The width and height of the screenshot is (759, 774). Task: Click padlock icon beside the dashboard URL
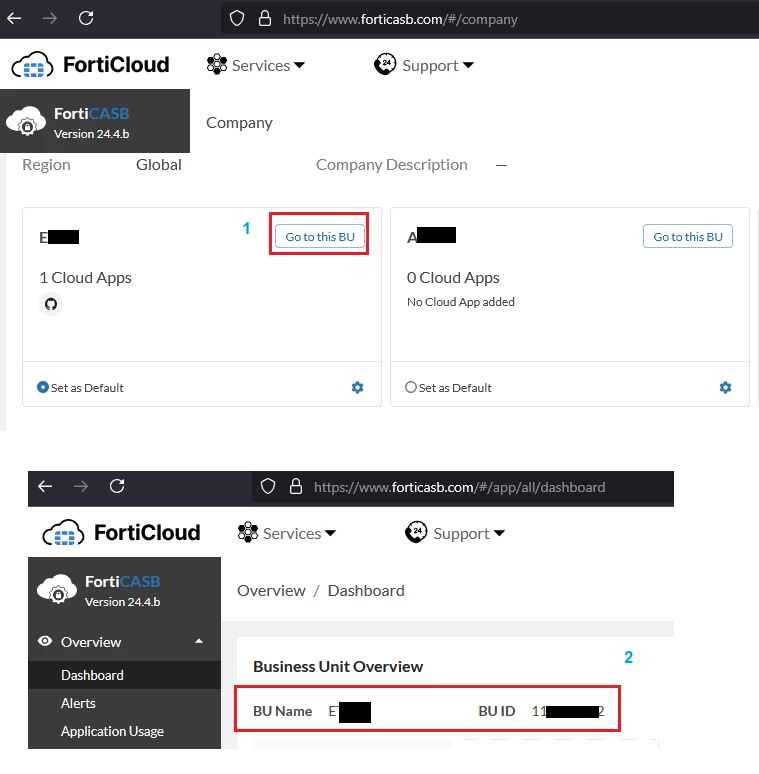[296, 486]
